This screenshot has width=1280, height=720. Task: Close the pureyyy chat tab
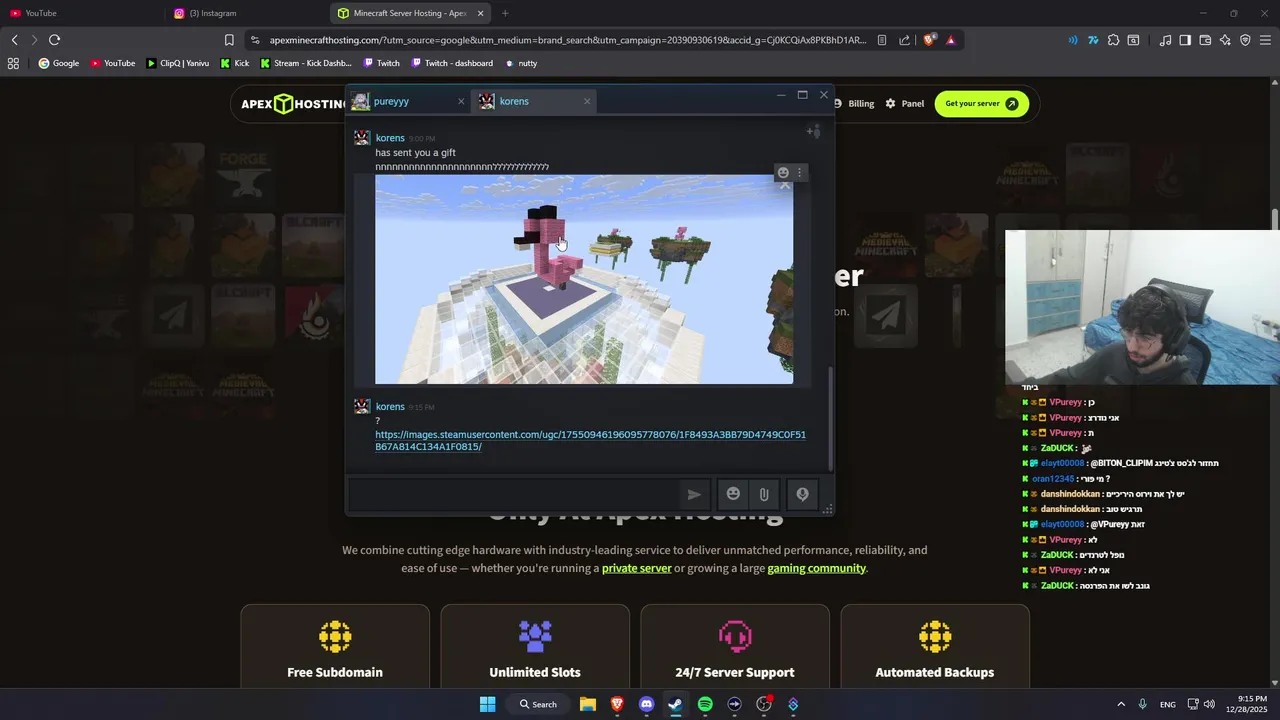click(461, 101)
